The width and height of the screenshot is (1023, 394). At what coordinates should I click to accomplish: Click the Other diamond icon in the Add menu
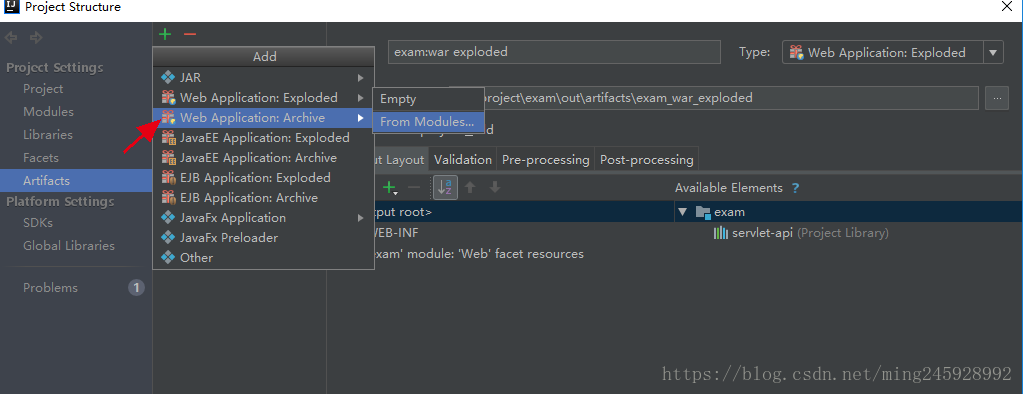point(168,258)
